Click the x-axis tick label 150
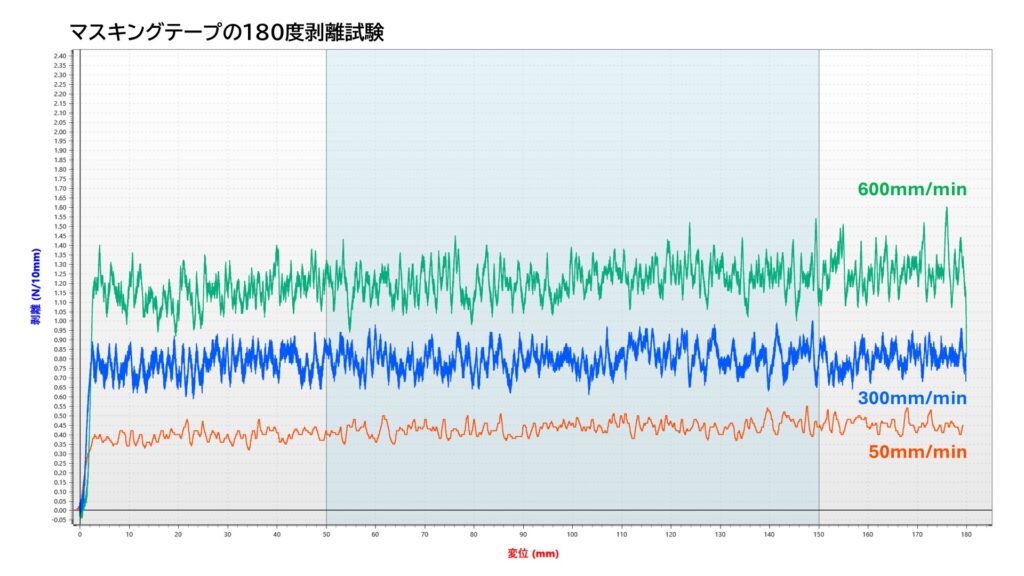Image resolution: width=1024 pixels, height=576 pixels. click(819, 534)
